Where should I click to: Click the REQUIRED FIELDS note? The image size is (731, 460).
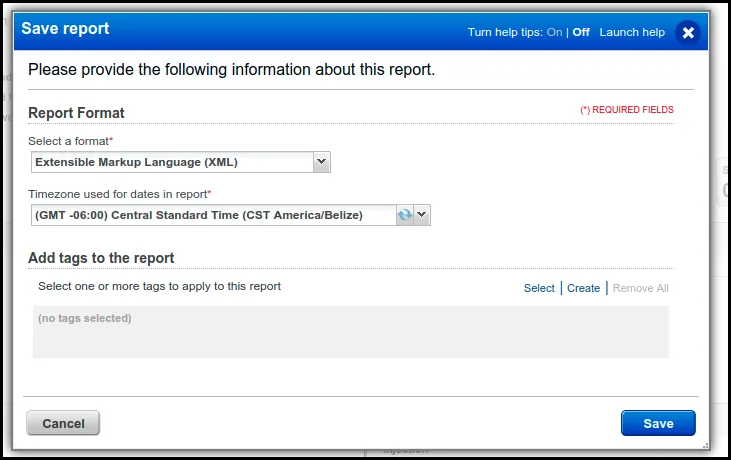point(627,110)
